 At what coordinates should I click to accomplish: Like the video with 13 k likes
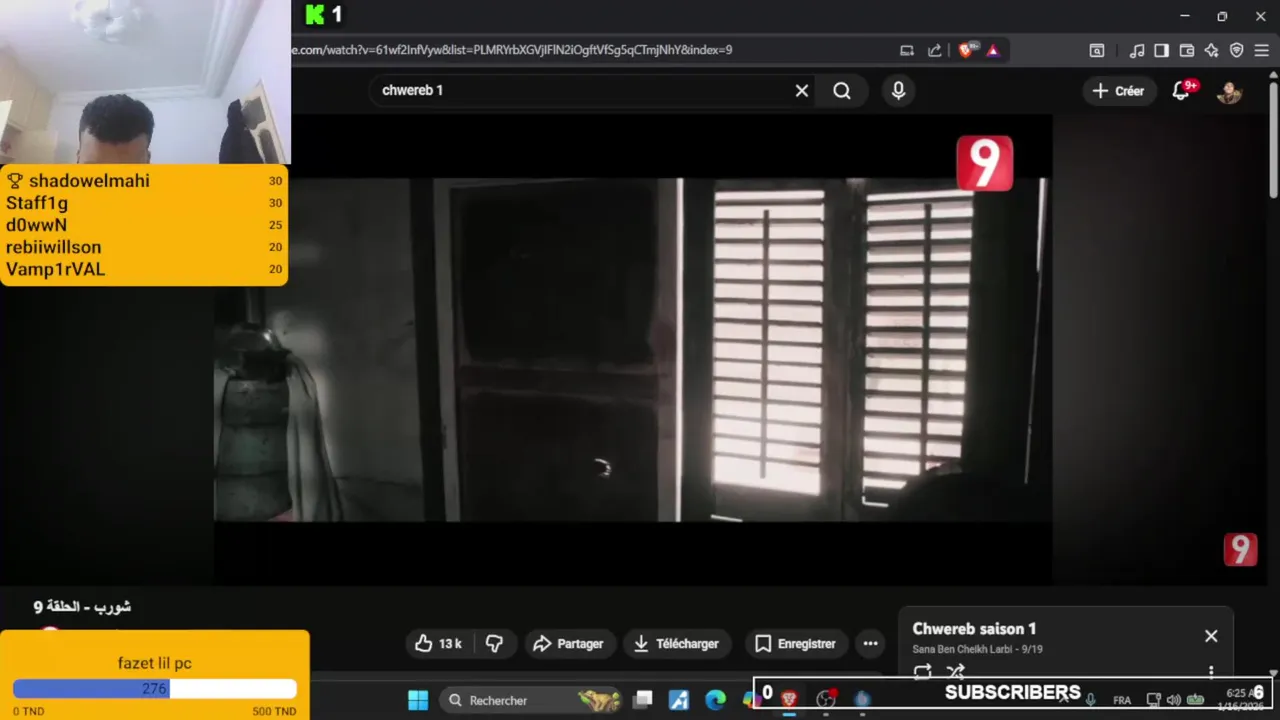438,644
